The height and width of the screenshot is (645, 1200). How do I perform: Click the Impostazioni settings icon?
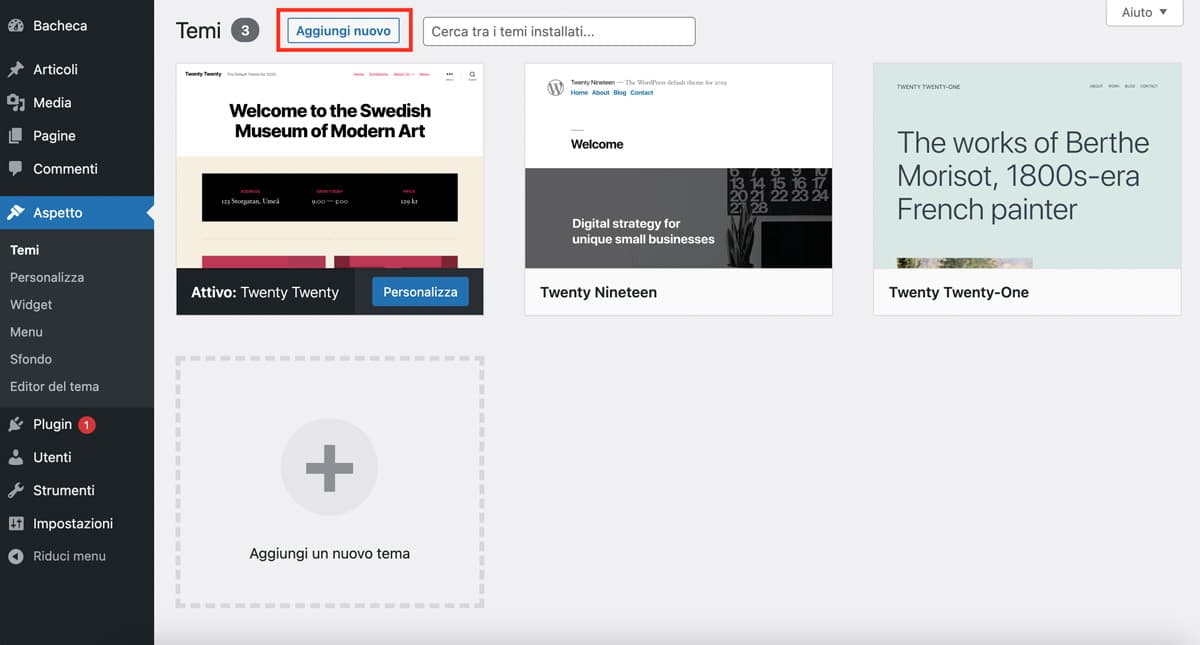pyautogui.click(x=16, y=524)
